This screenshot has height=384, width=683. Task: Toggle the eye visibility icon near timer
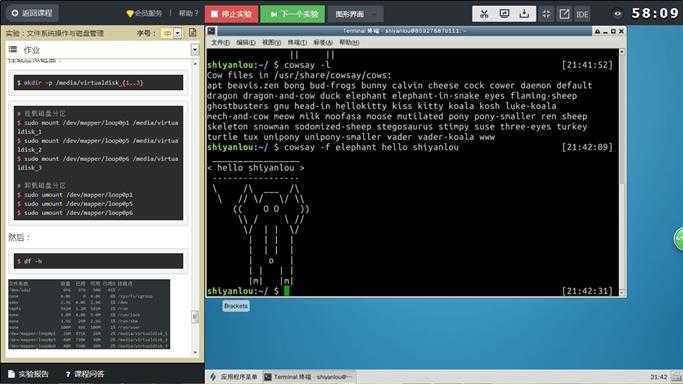617,14
